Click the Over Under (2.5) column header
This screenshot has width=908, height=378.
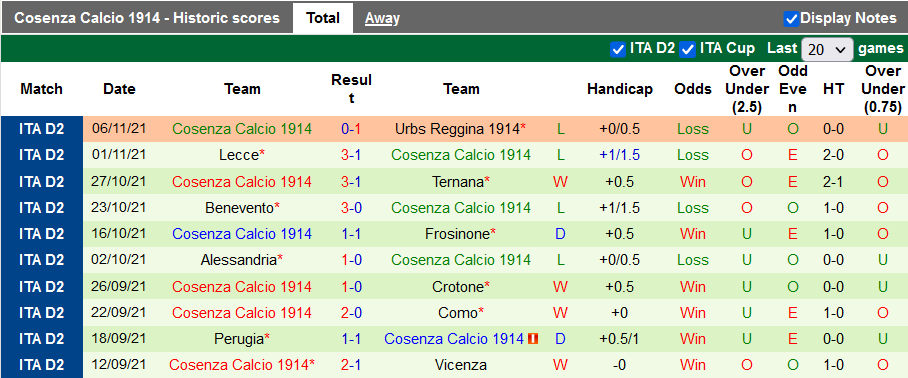point(746,89)
